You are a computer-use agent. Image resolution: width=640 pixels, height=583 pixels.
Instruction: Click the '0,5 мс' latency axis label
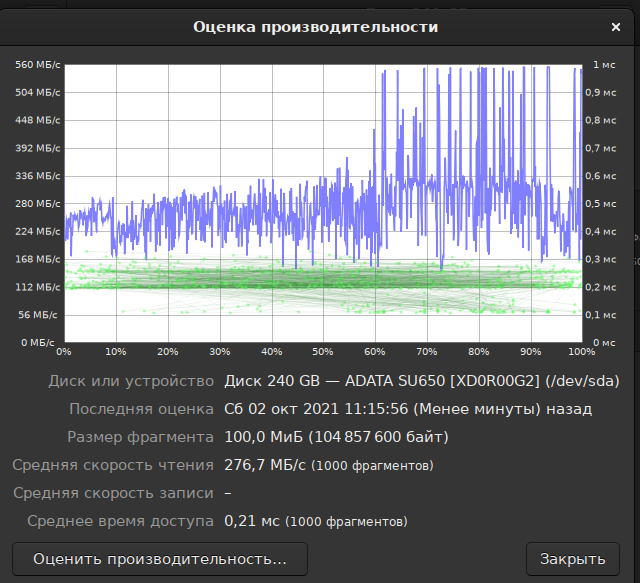coord(600,204)
